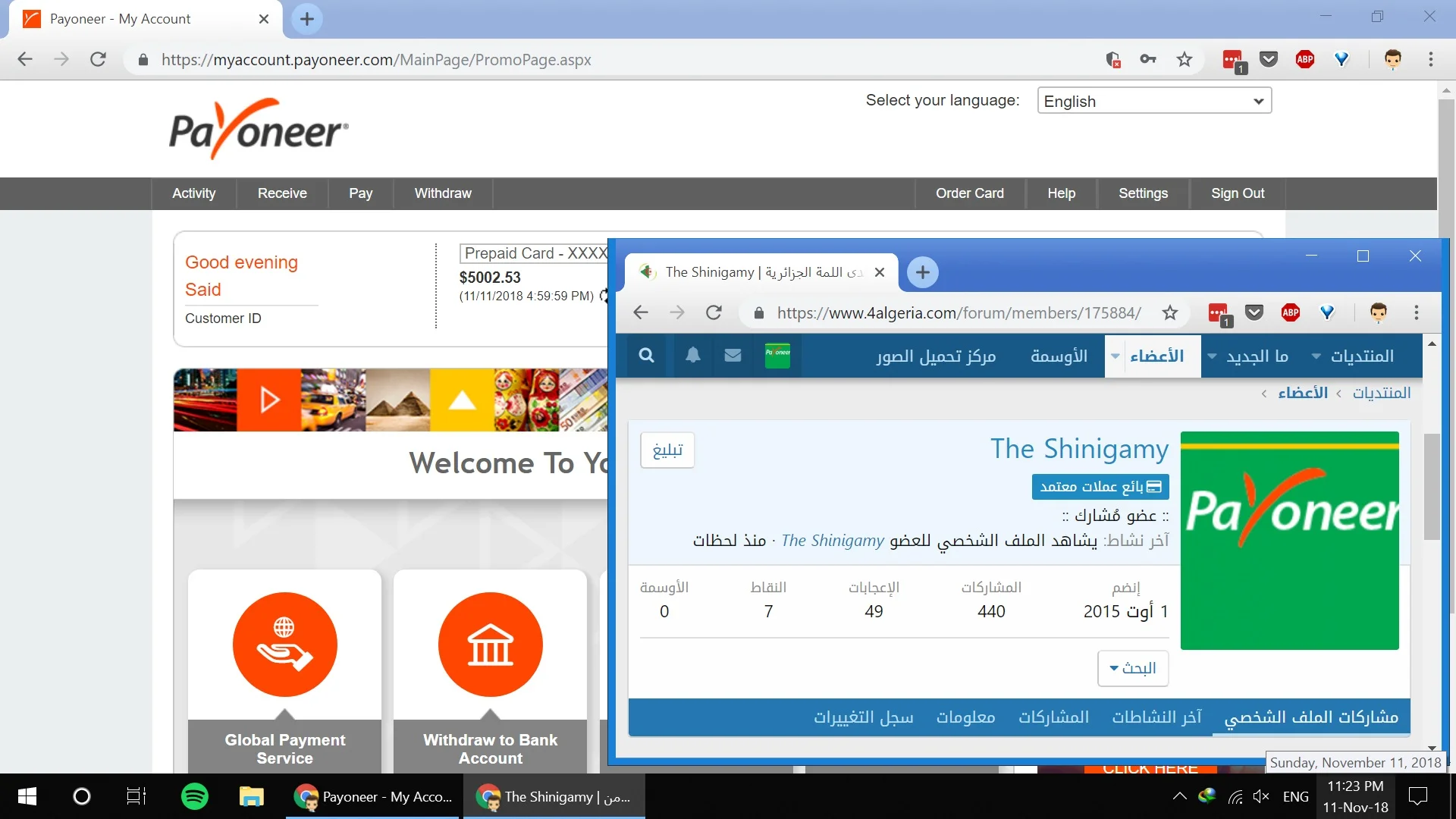Click the Global Payment Service icon

[284, 645]
